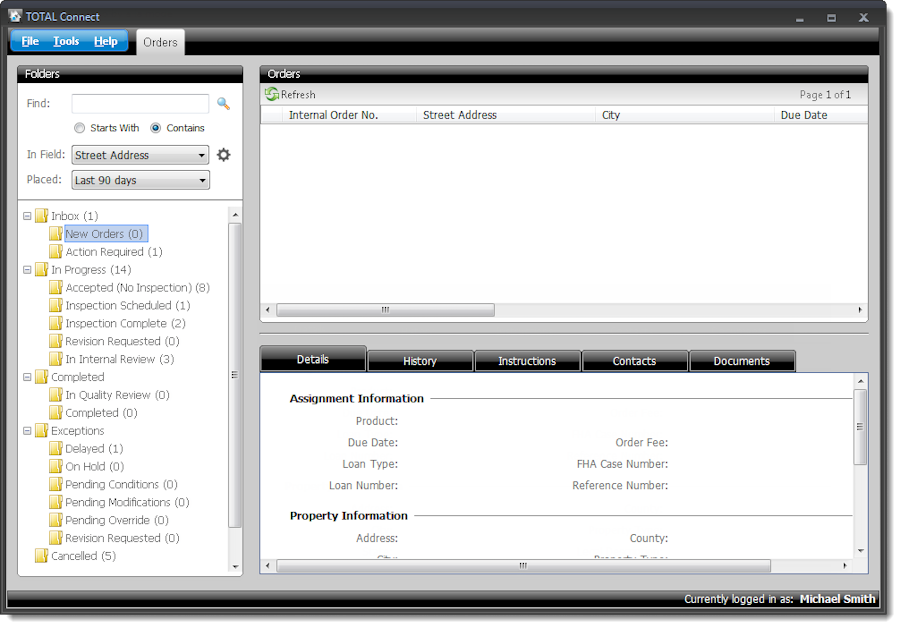Open the File menu

[x=30, y=41]
